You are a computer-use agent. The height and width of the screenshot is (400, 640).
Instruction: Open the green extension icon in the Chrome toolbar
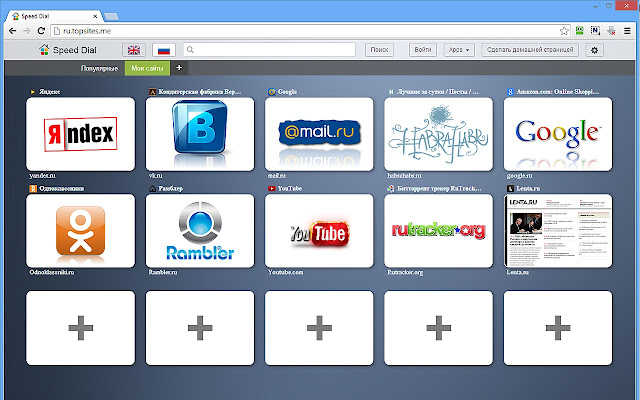(580, 31)
